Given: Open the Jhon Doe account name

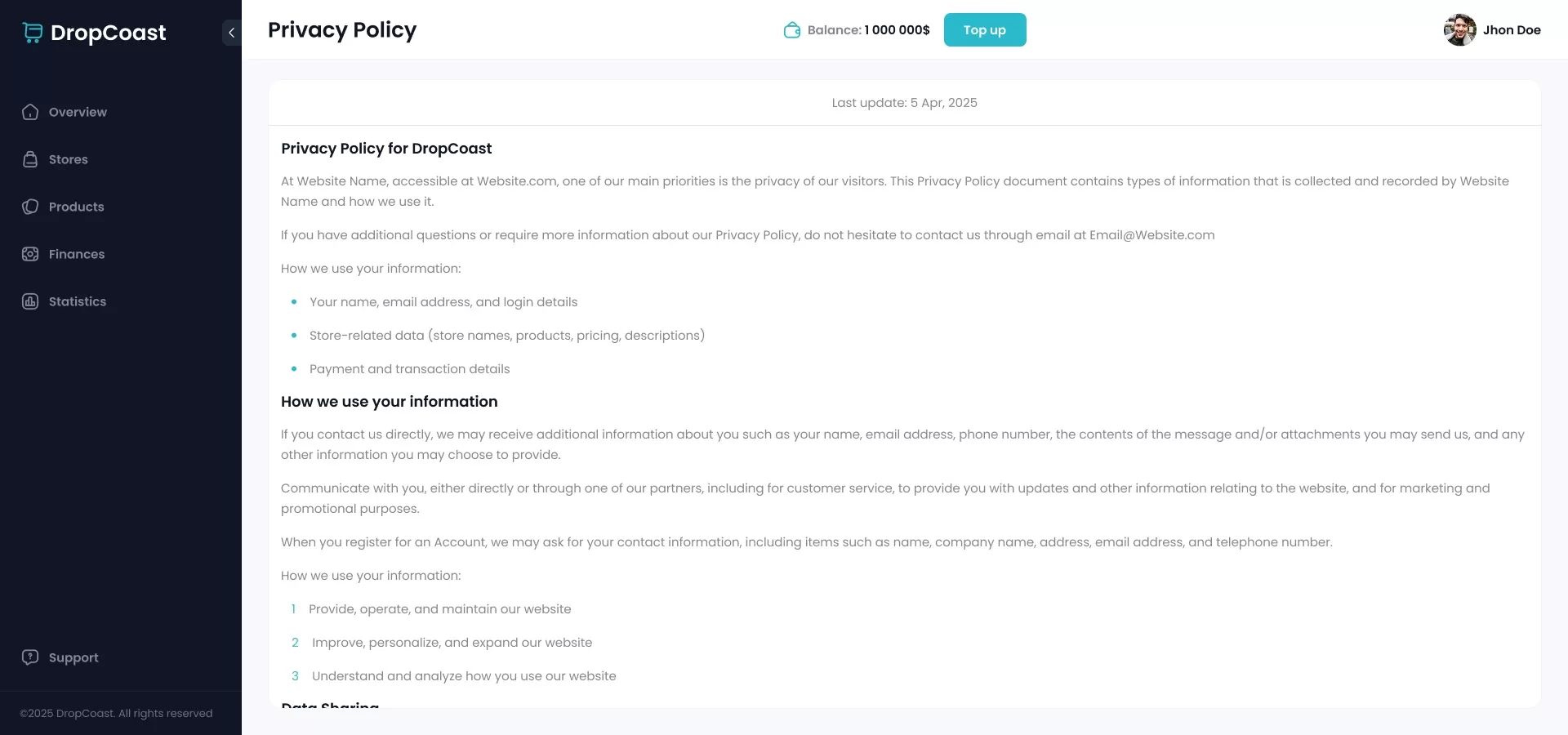Looking at the screenshot, I should [x=1512, y=30].
